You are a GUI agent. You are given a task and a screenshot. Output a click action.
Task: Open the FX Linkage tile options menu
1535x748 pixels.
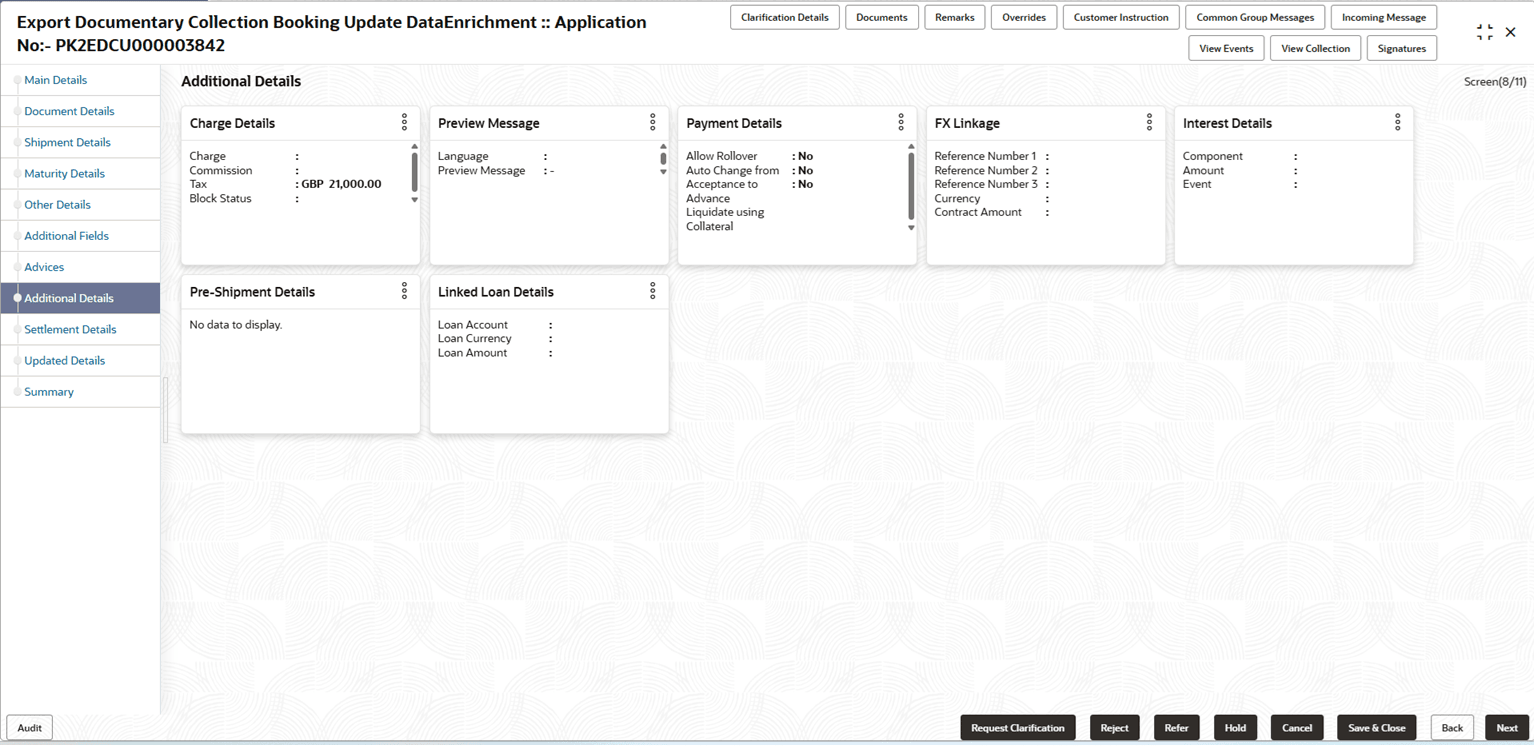pos(1148,122)
